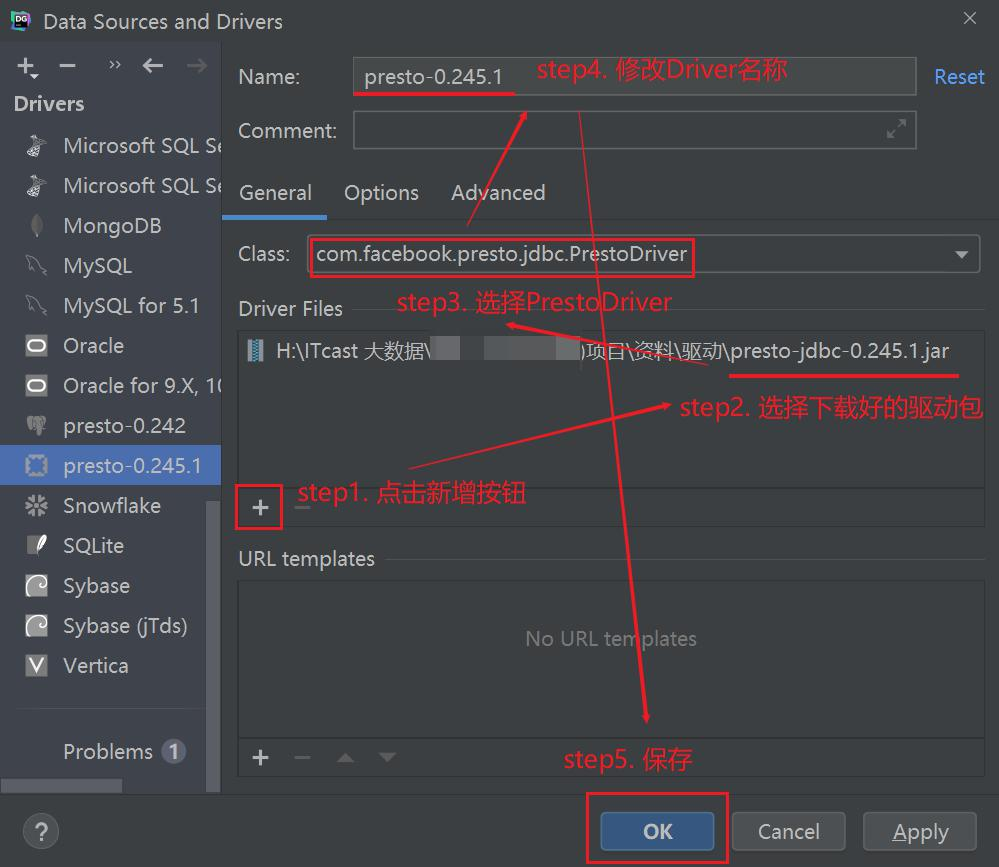This screenshot has height=867, width=999.
Task: Open the Class driver dropdown
Action: tap(959, 254)
